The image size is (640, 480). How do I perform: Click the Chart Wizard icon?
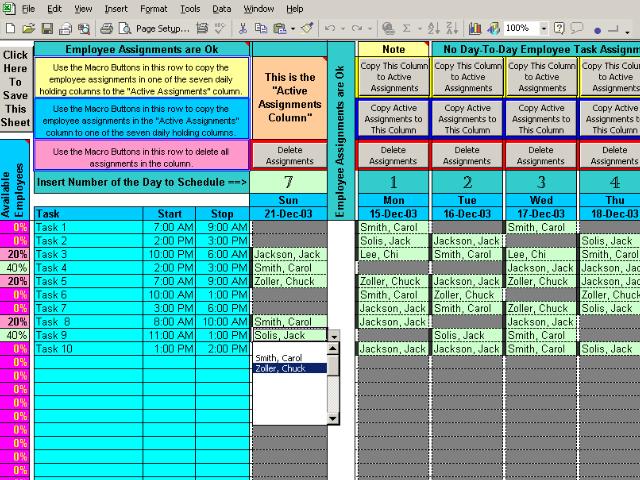(475, 28)
